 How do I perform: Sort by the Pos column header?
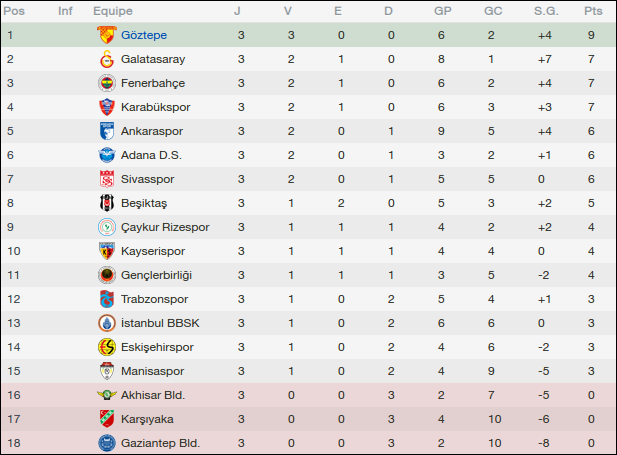click(16, 11)
